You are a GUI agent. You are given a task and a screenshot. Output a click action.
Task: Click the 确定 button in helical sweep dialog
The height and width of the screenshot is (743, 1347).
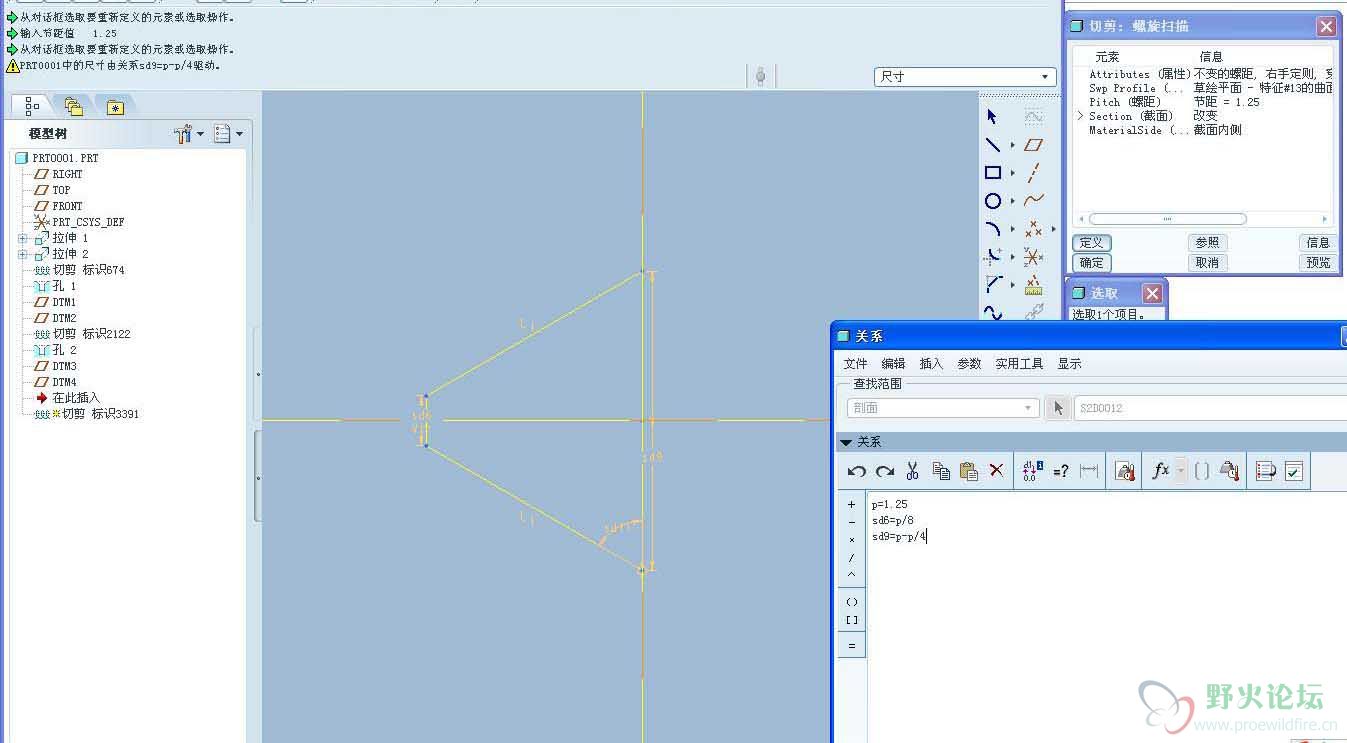coord(1091,263)
